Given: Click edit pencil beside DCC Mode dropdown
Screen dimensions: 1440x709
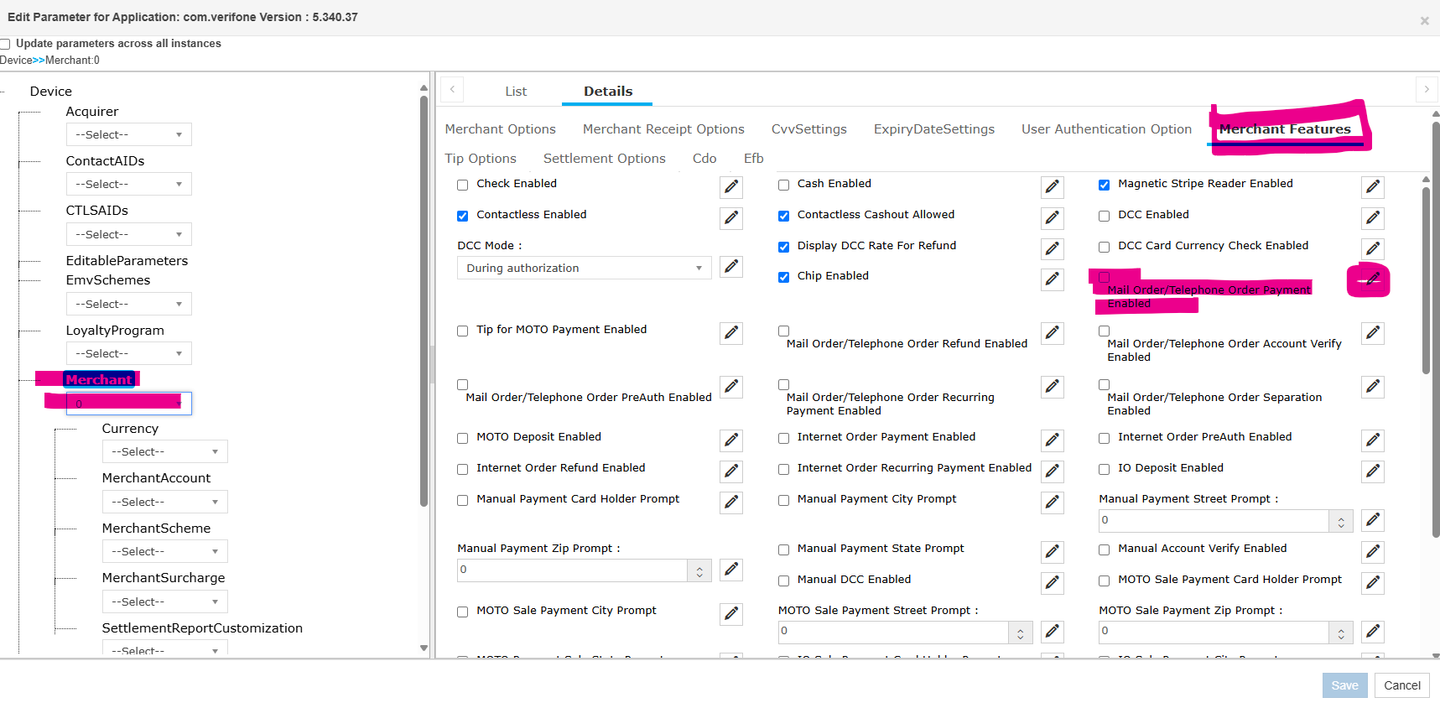Looking at the screenshot, I should coord(731,266).
